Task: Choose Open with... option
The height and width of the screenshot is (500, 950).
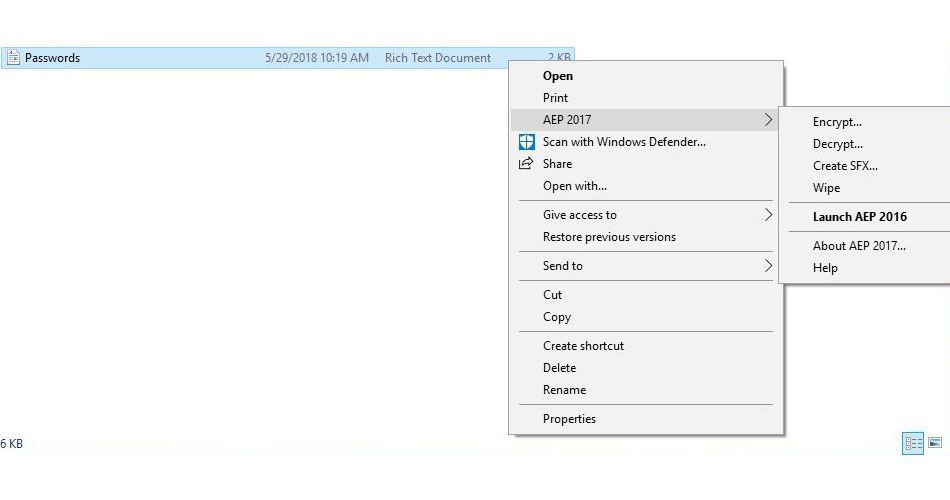Action: point(646,185)
